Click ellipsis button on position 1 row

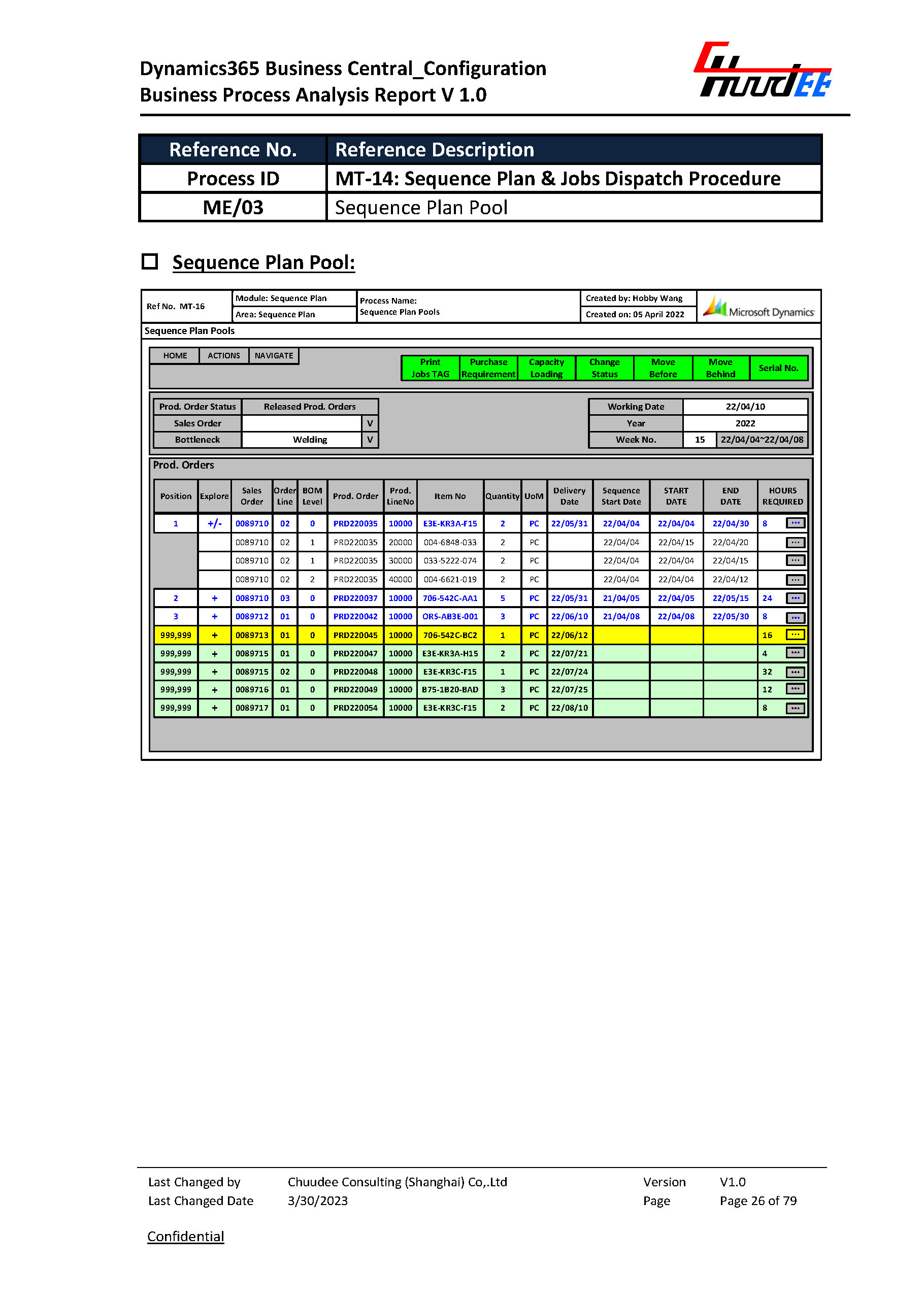pyautogui.click(x=795, y=523)
